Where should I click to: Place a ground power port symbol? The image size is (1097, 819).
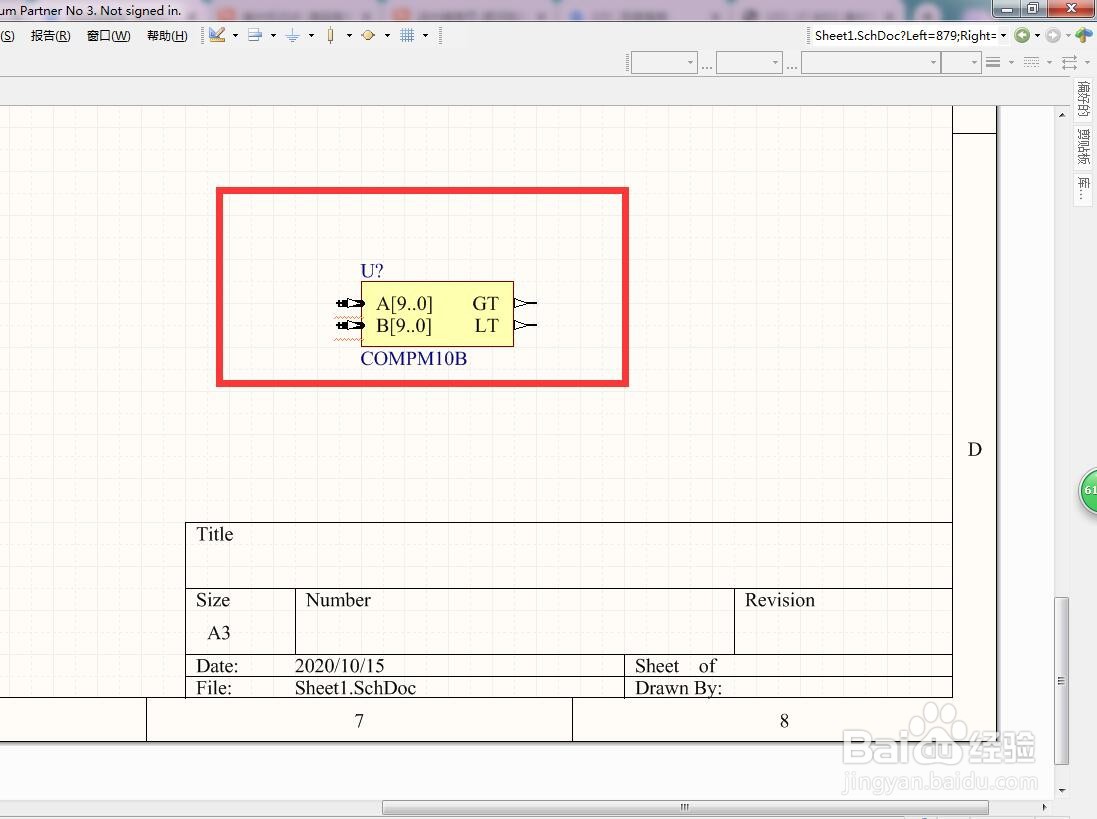pyautogui.click(x=292, y=35)
